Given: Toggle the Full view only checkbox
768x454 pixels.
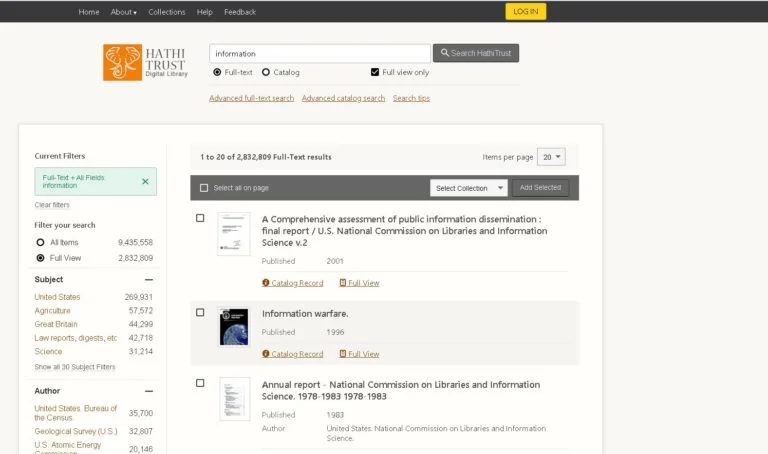Looking at the screenshot, I should pyautogui.click(x=375, y=72).
